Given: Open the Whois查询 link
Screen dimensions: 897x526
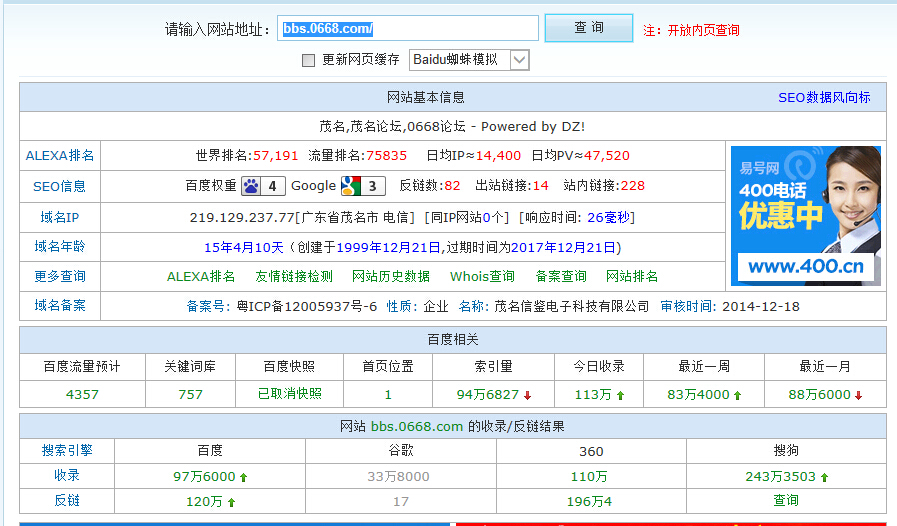Looking at the screenshot, I should 482,276.
